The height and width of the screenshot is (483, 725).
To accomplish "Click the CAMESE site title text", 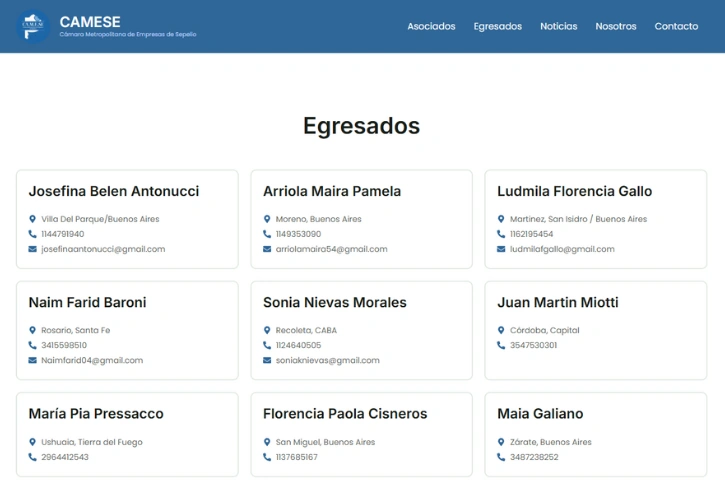I will pyautogui.click(x=90, y=21).
